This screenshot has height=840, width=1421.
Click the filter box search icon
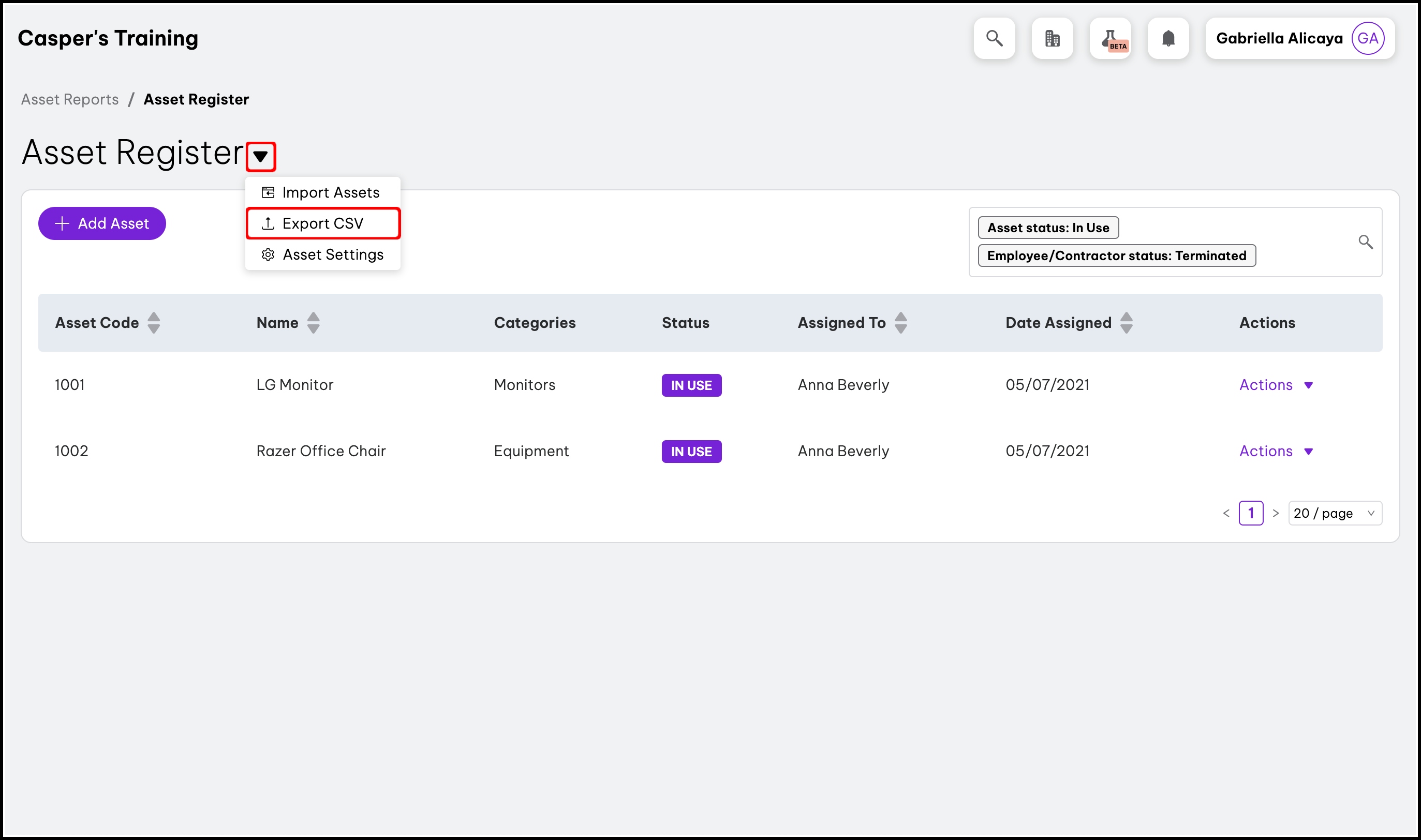click(1365, 242)
